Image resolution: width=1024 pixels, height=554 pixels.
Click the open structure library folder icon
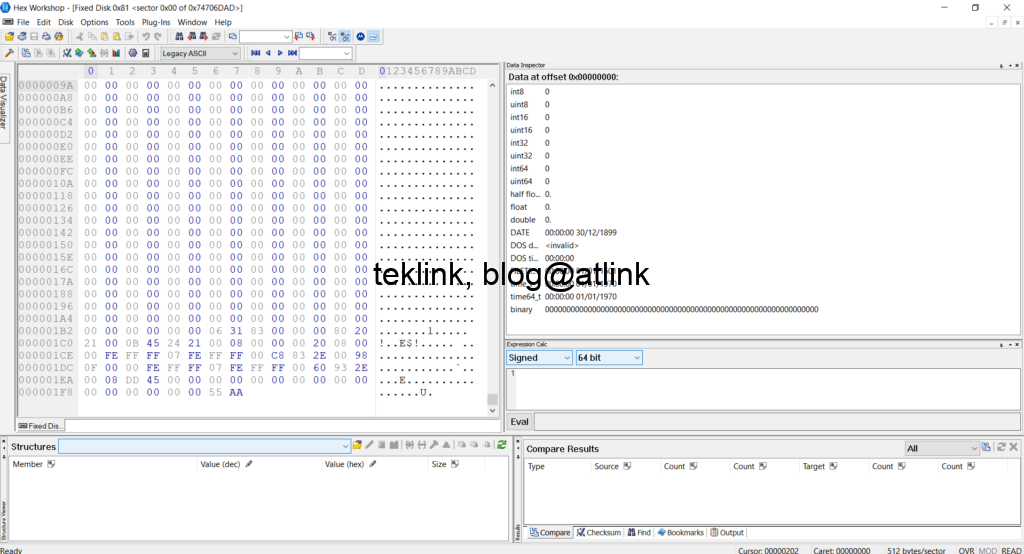click(357, 445)
